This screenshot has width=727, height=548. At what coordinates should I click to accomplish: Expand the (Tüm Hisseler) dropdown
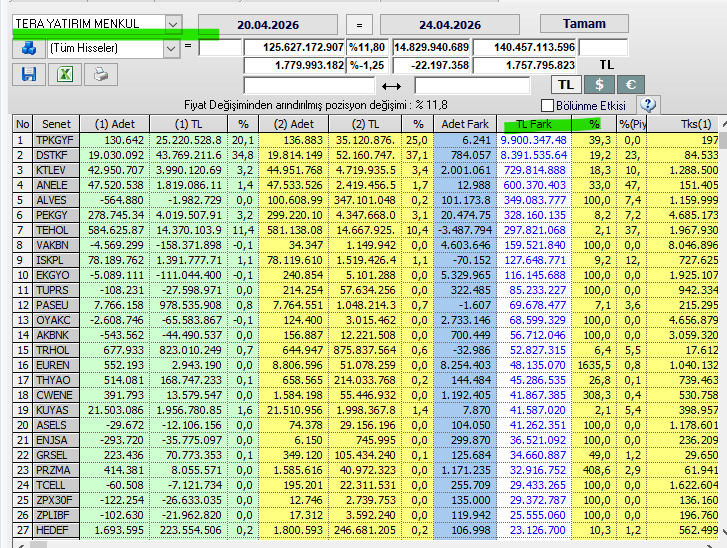[x=171, y=48]
